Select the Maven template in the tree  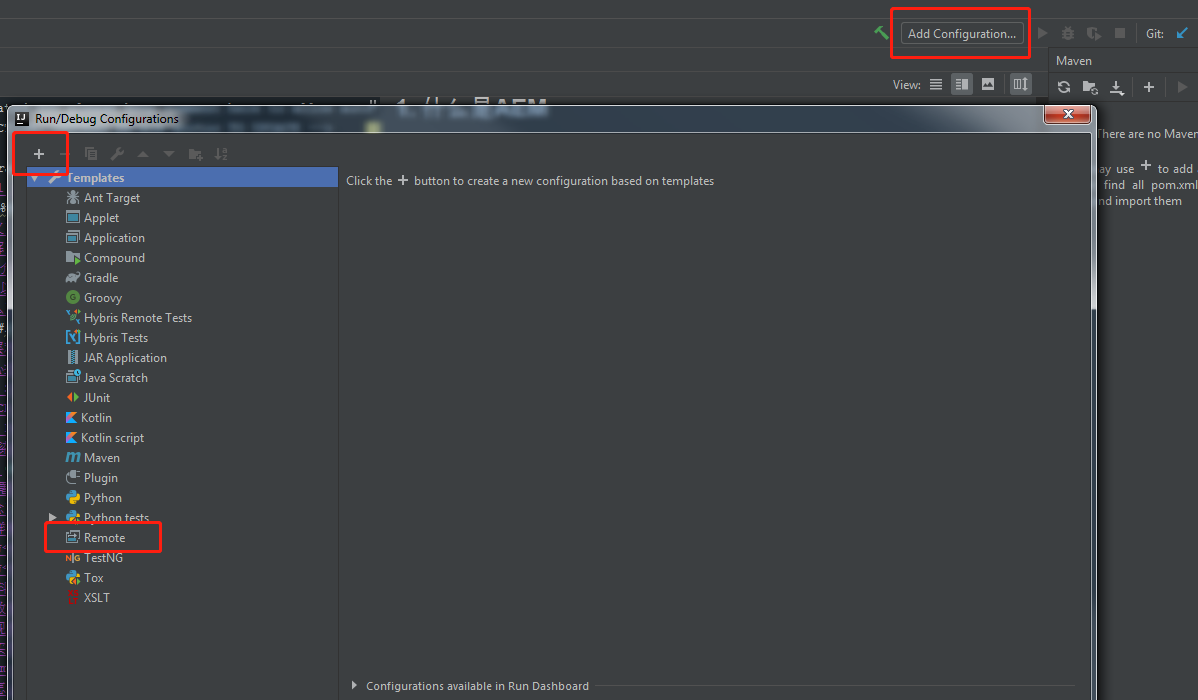pos(102,457)
